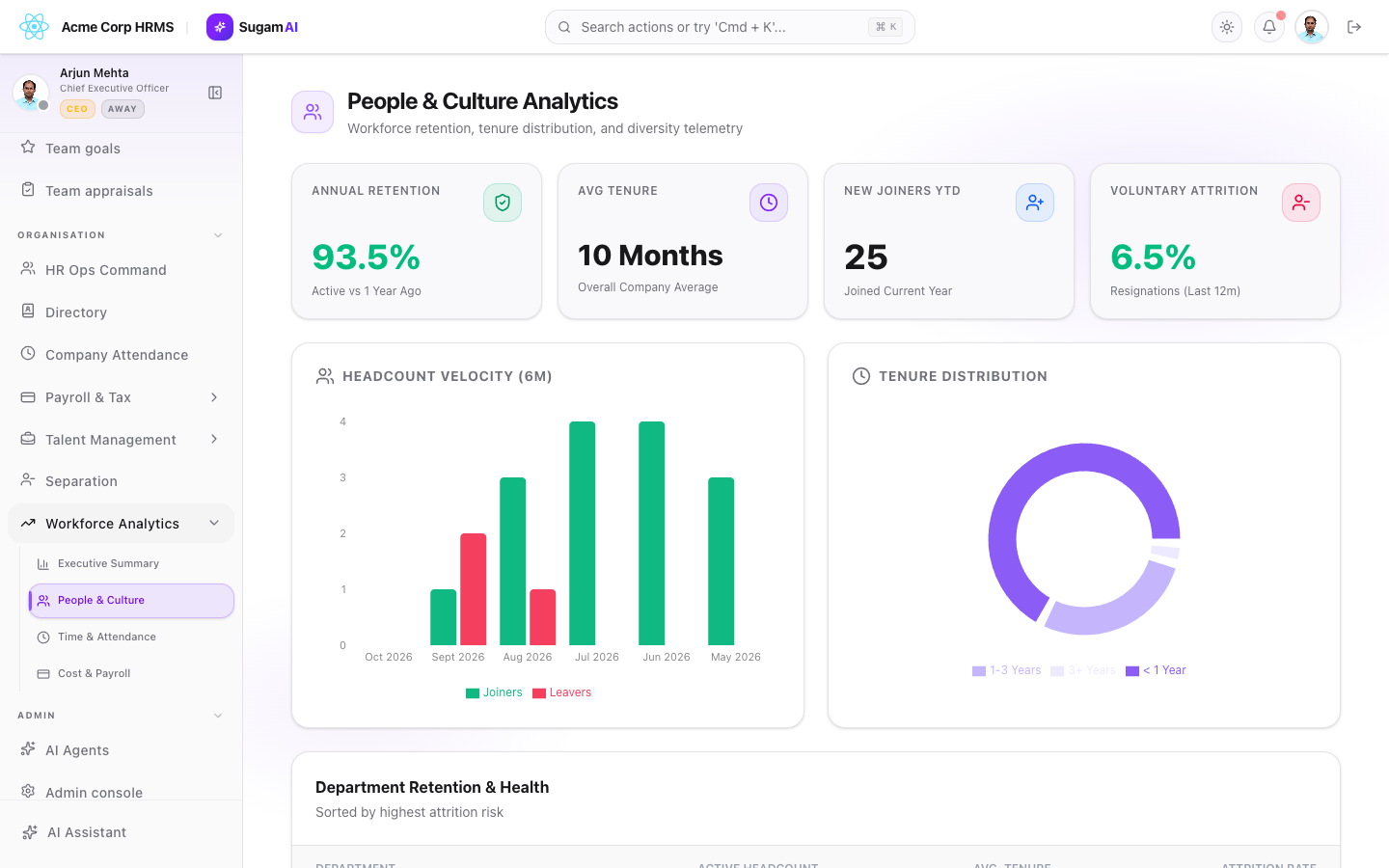The image size is (1389, 868).
Task: Open HR Ops Command
Action: pyautogui.click(x=122, y=270)
